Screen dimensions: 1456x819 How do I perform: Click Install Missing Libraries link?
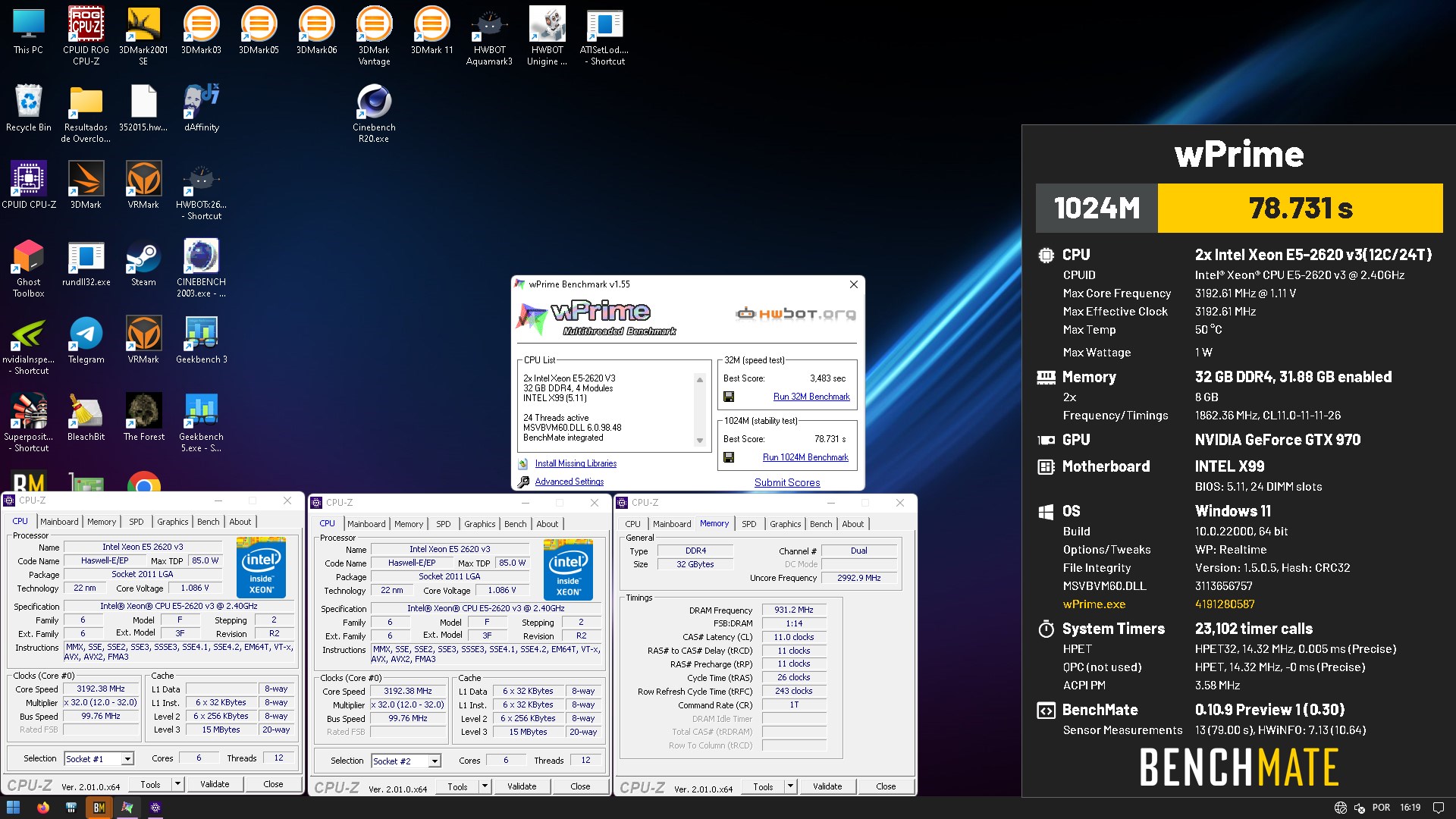[x=576, y=463]
